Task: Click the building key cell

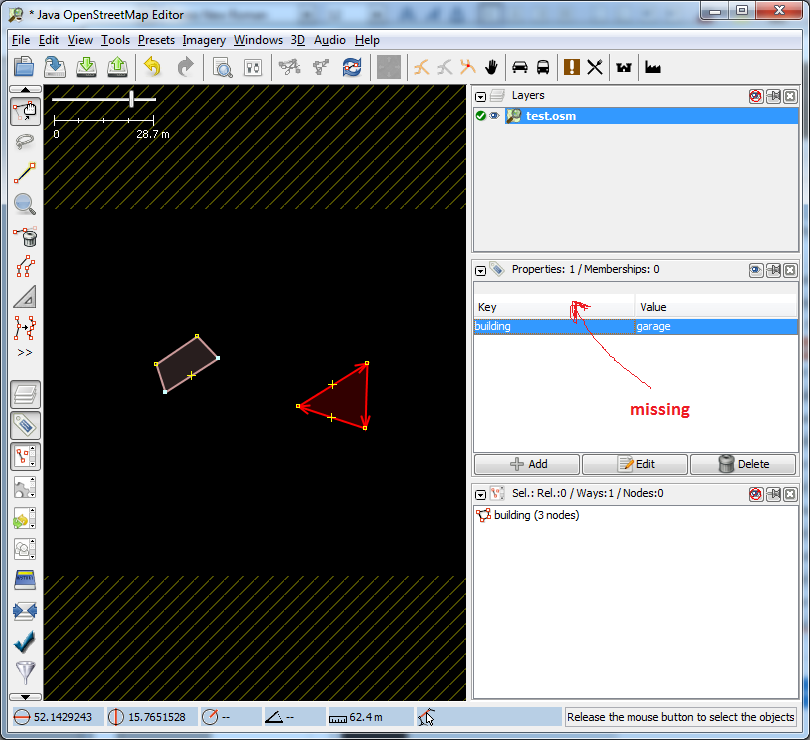Action: (x=554, y=326)
